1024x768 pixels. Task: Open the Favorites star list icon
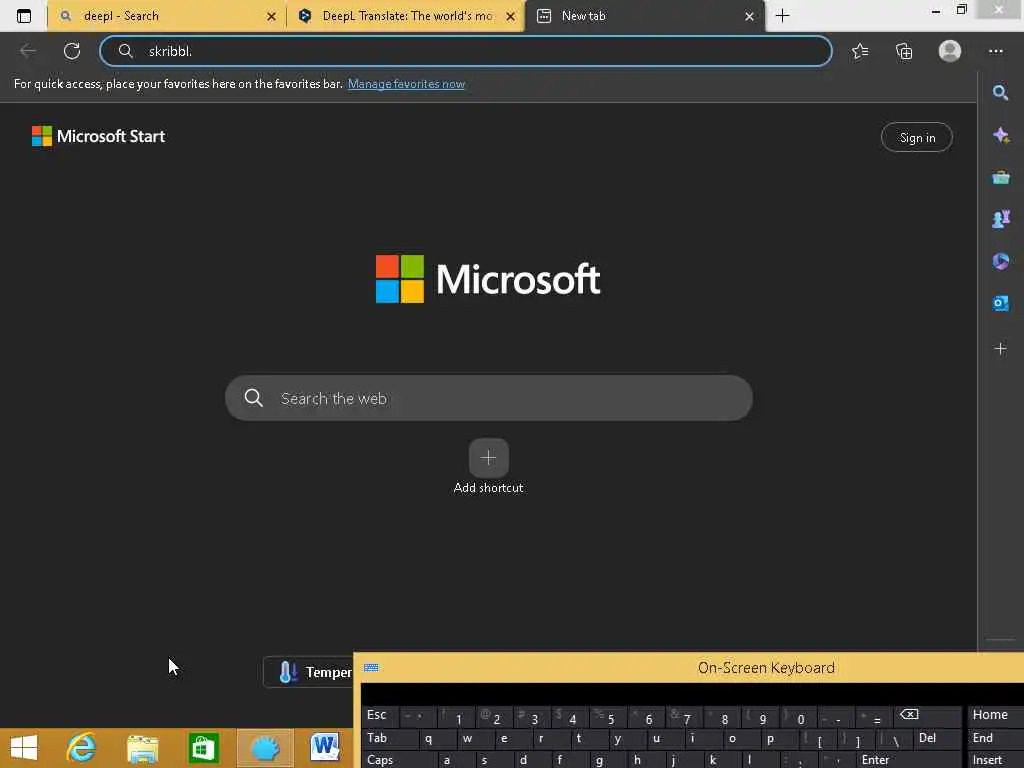[860, 51]
